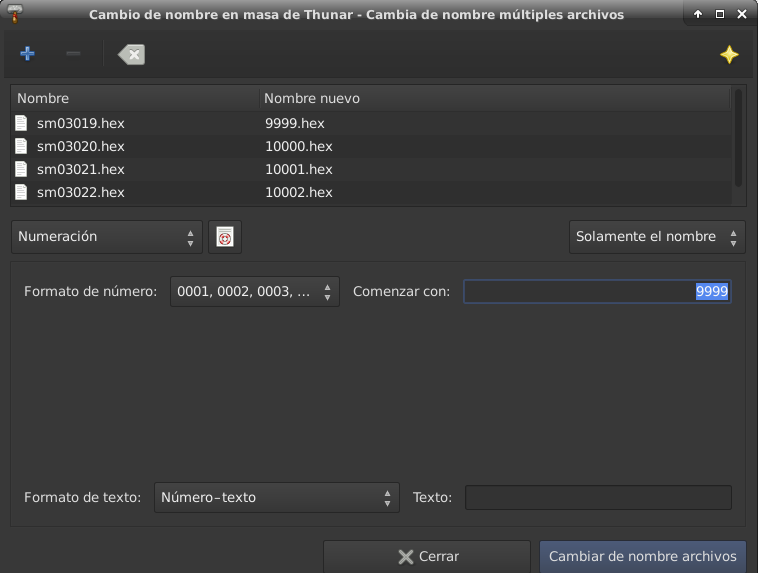Click the minus remove files icon
This screenshot has width=758, height=573.
click(x=73, y=54)
